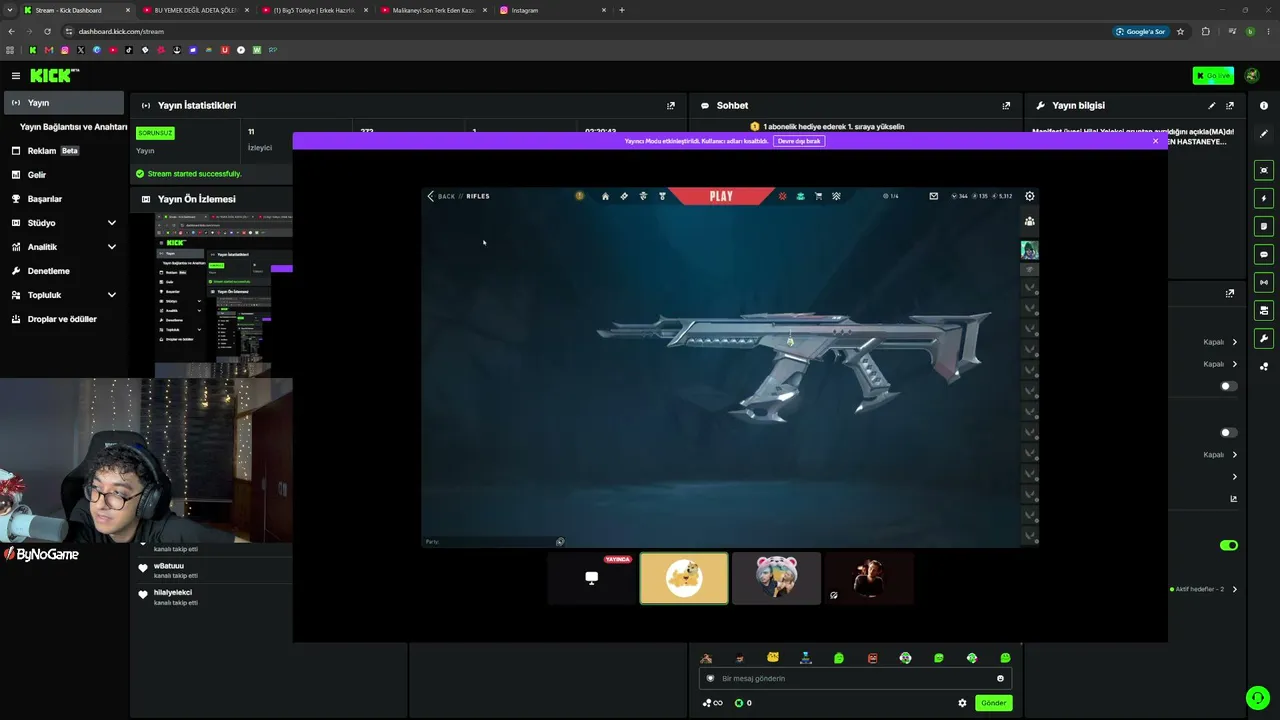Toggle the second grey switch in right settings panel
Viewport: 1280px width, 720px height.
pos(1229,433)
